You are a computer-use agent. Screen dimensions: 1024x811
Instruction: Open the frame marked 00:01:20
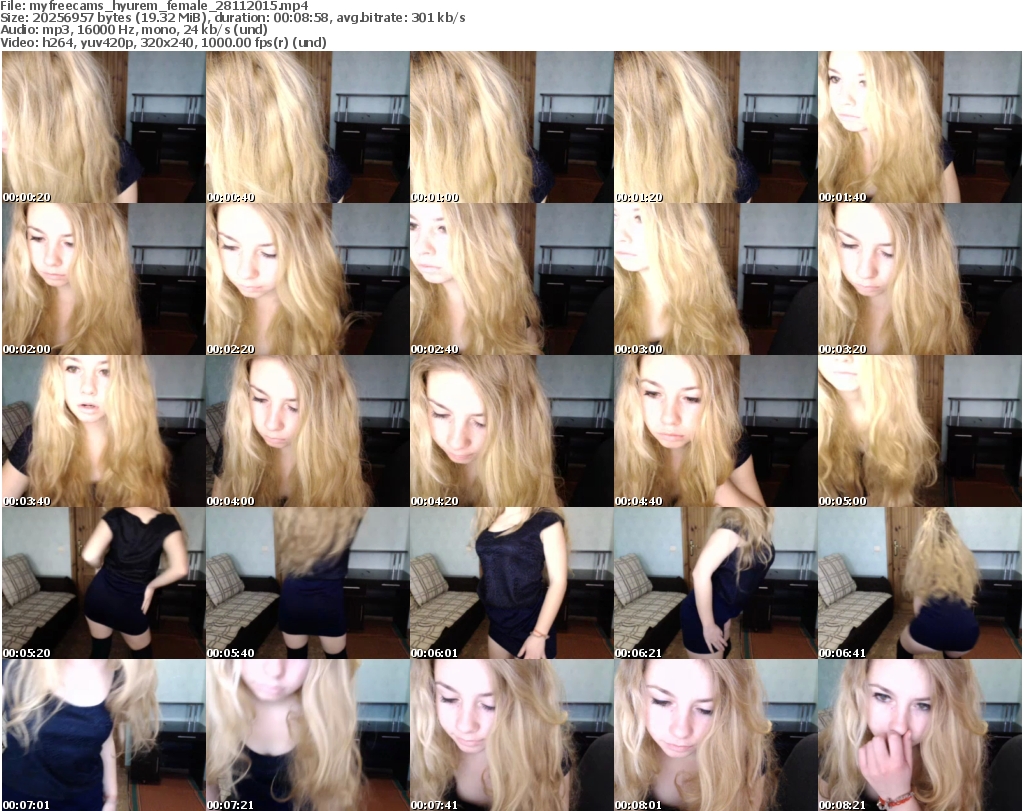715,127
